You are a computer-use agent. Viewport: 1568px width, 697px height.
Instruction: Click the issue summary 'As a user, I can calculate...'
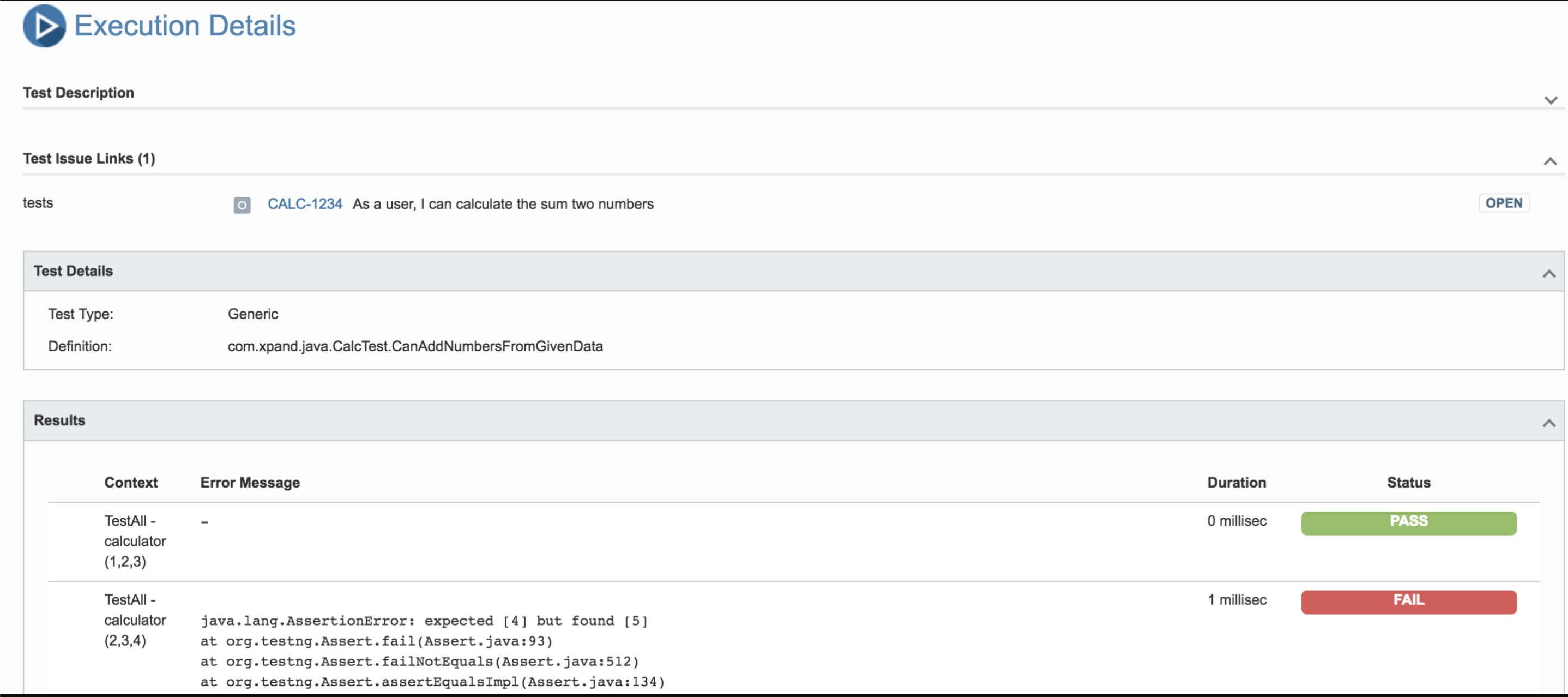pyautogui.click(x=503, y=204)
